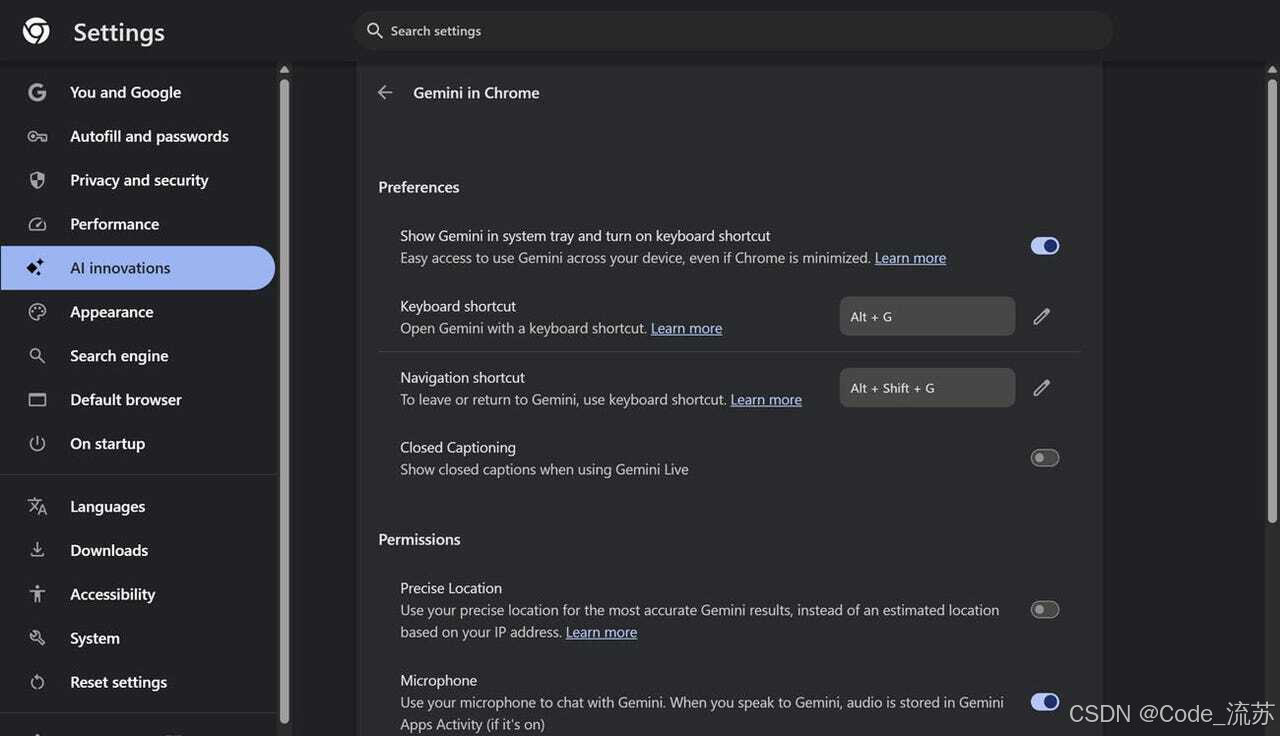The image size is (1280, 736).
Task: Click the shield icon for Privacy and security
Action: (37, 180)
